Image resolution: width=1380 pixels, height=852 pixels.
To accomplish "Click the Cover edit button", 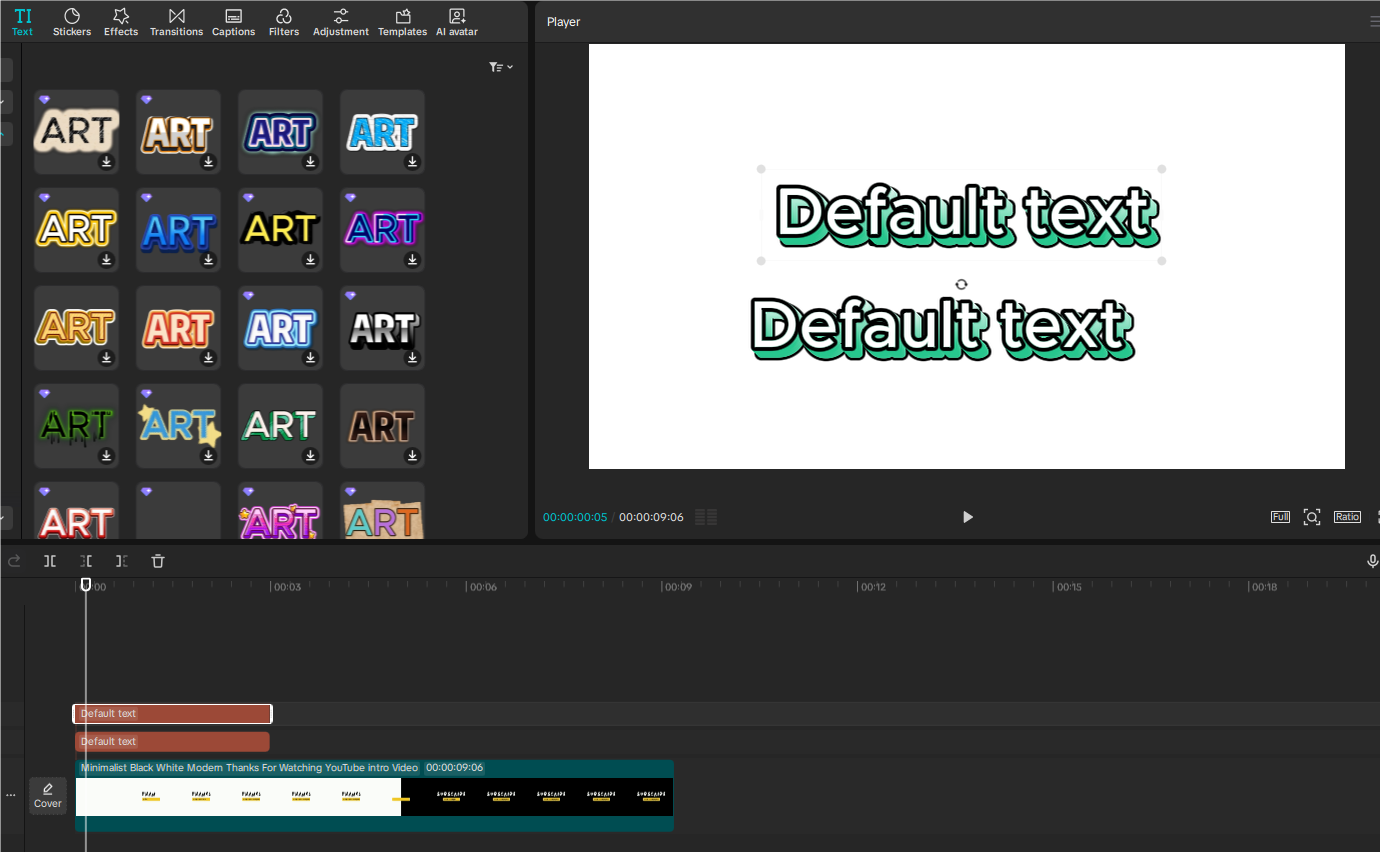I will coord(48,796).
